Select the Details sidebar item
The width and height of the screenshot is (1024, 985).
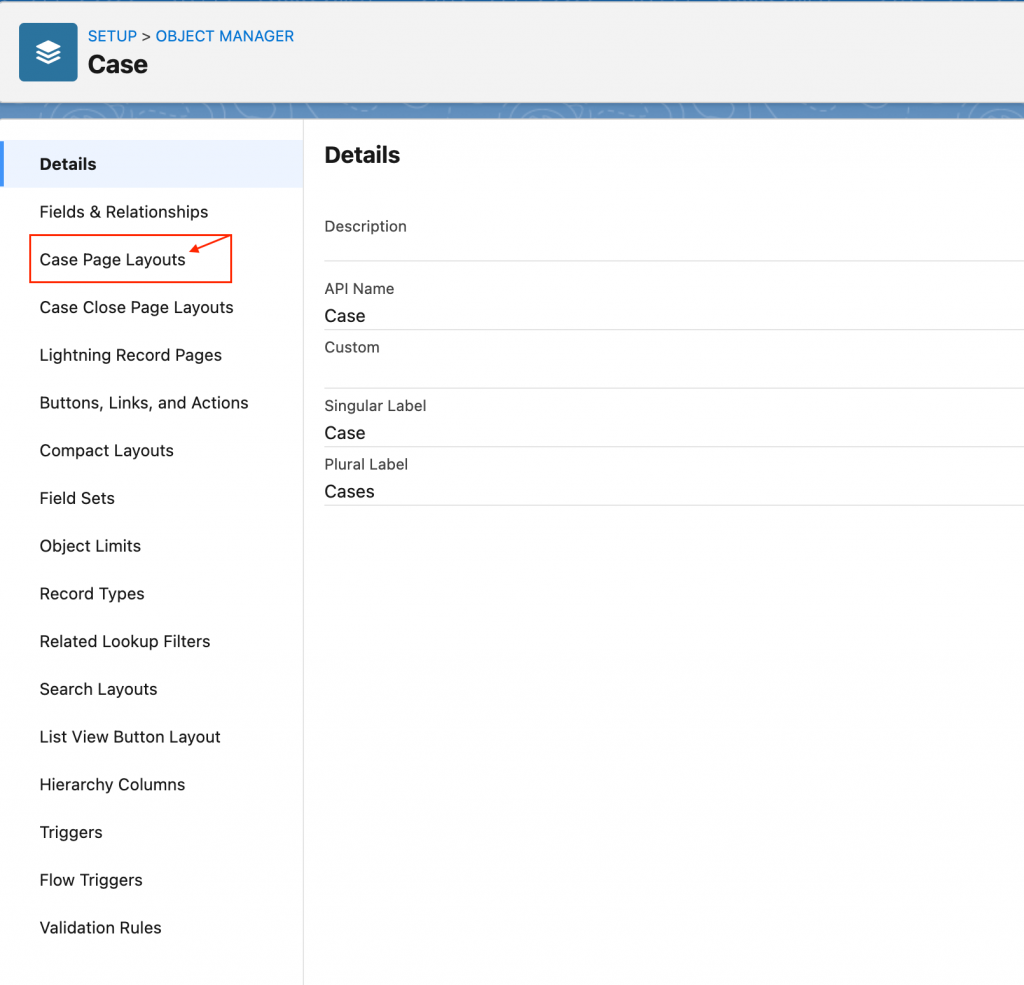68,164
